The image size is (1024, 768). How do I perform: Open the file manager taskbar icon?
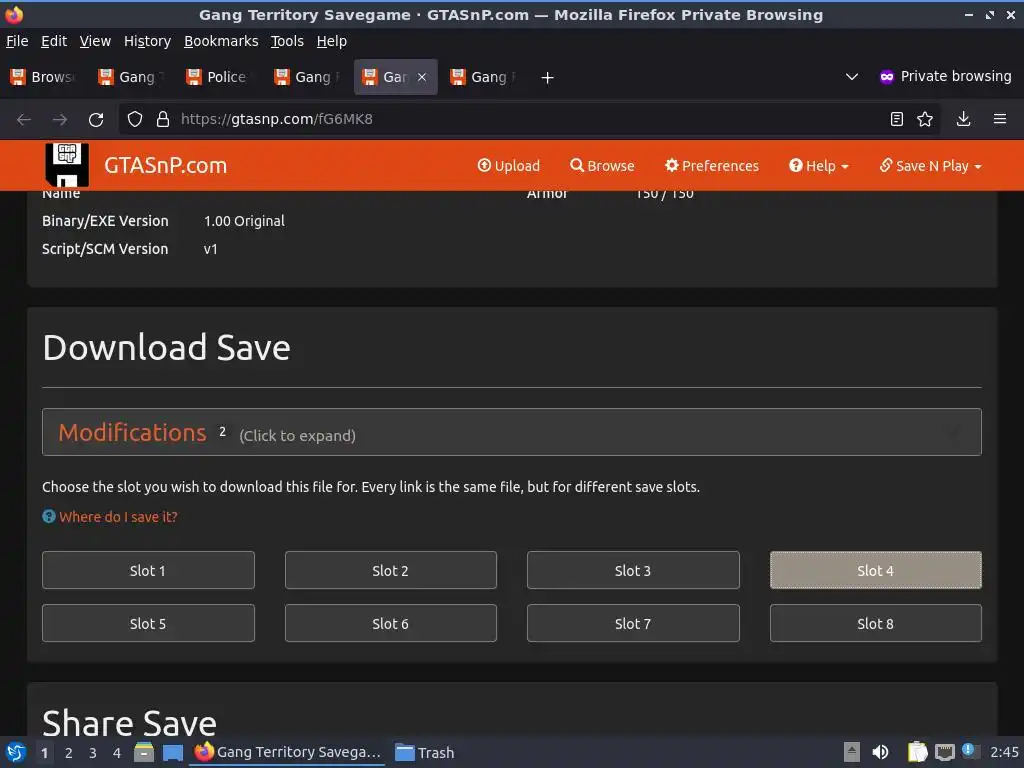click(x=144, y=752)
